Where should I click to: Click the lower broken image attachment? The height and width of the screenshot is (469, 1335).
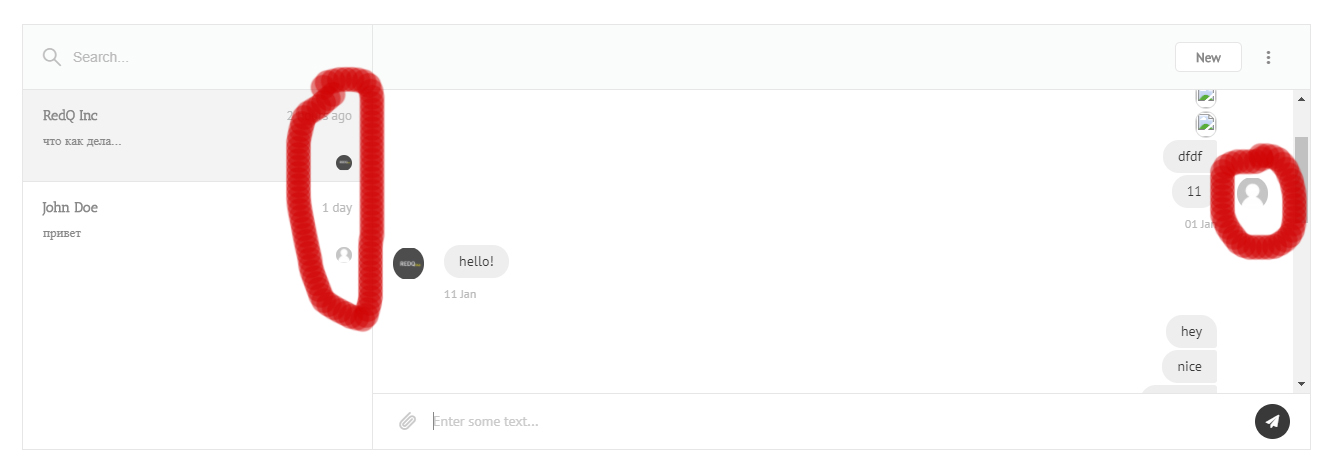pos(1206,124)
